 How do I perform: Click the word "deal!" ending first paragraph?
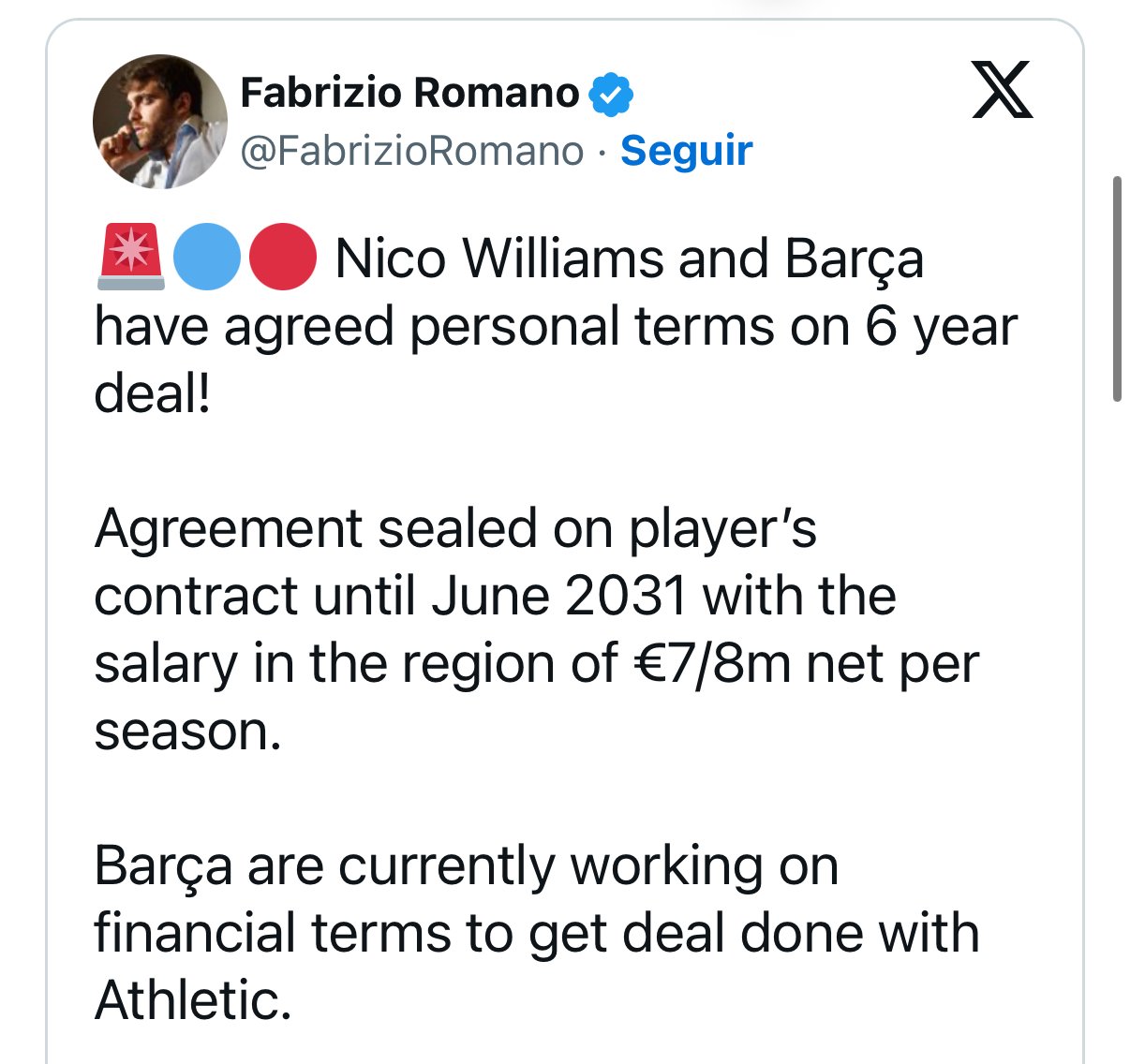(152, 394)
